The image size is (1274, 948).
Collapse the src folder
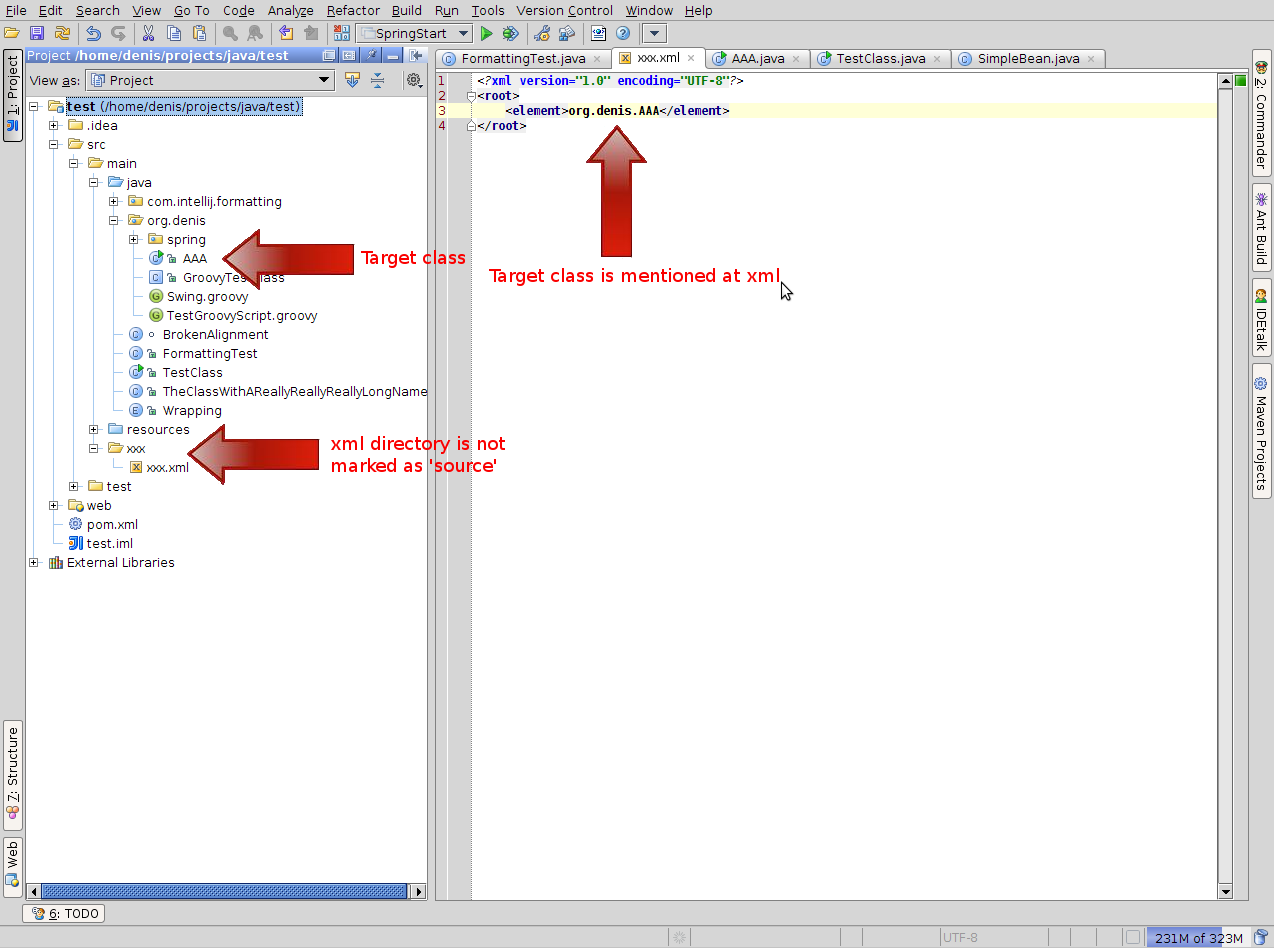point(54,144)
